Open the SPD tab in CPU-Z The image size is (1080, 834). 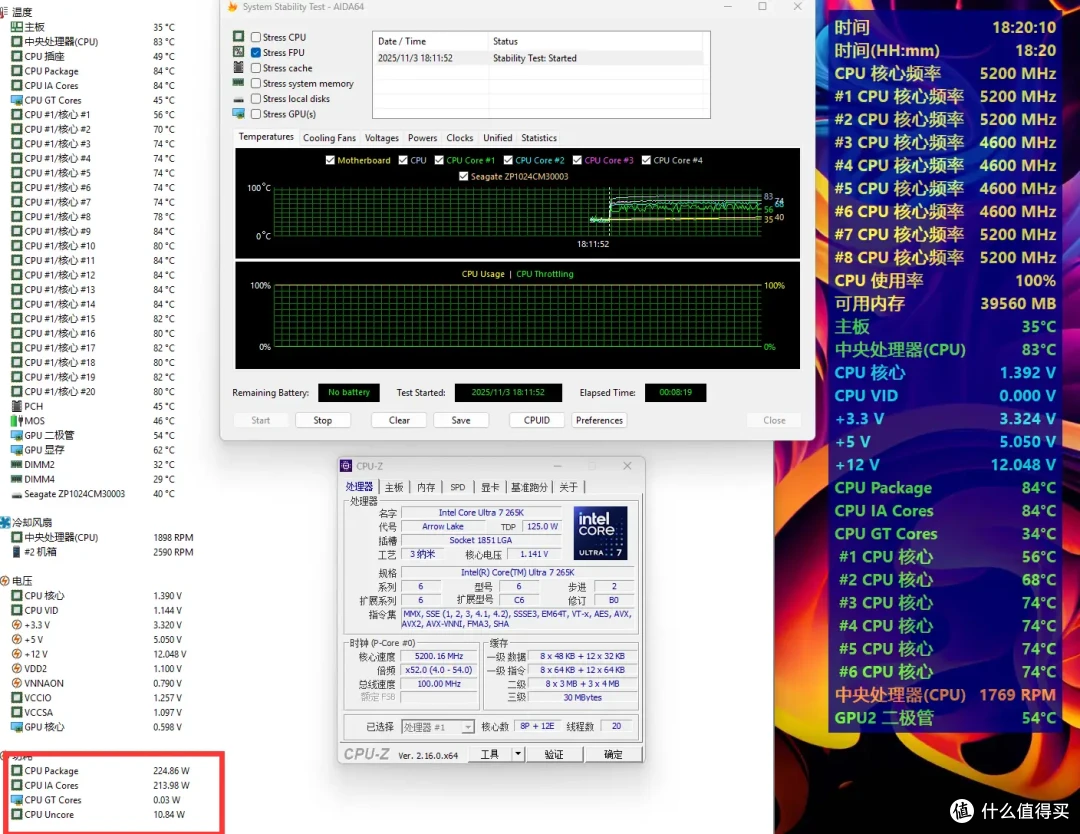pyautogui.click(x=457, y=487)
